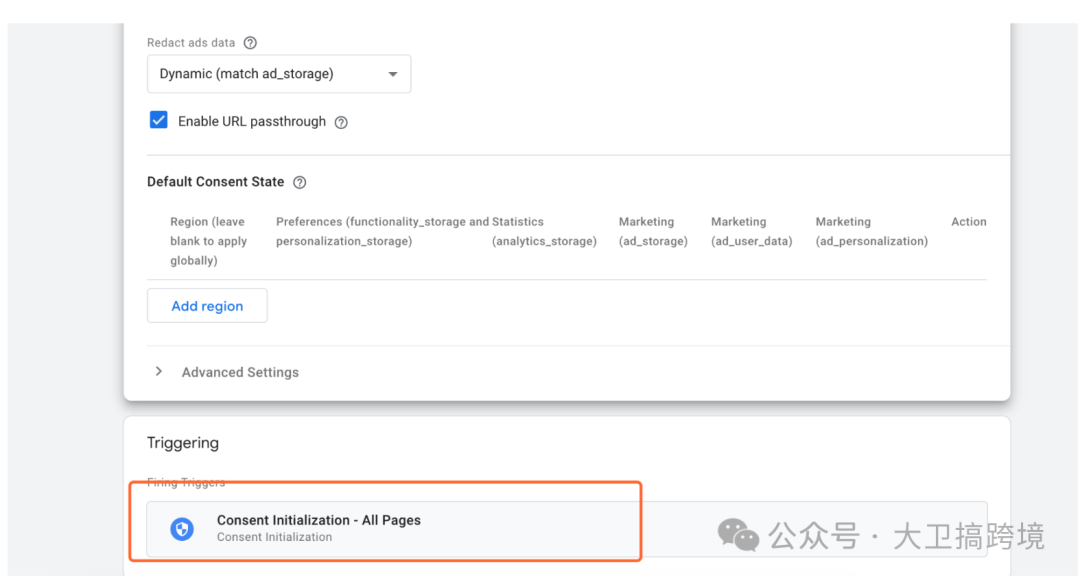Click the Marketing (ad_storage) column header
The image size is (1080, 580).
click(653, 231)
